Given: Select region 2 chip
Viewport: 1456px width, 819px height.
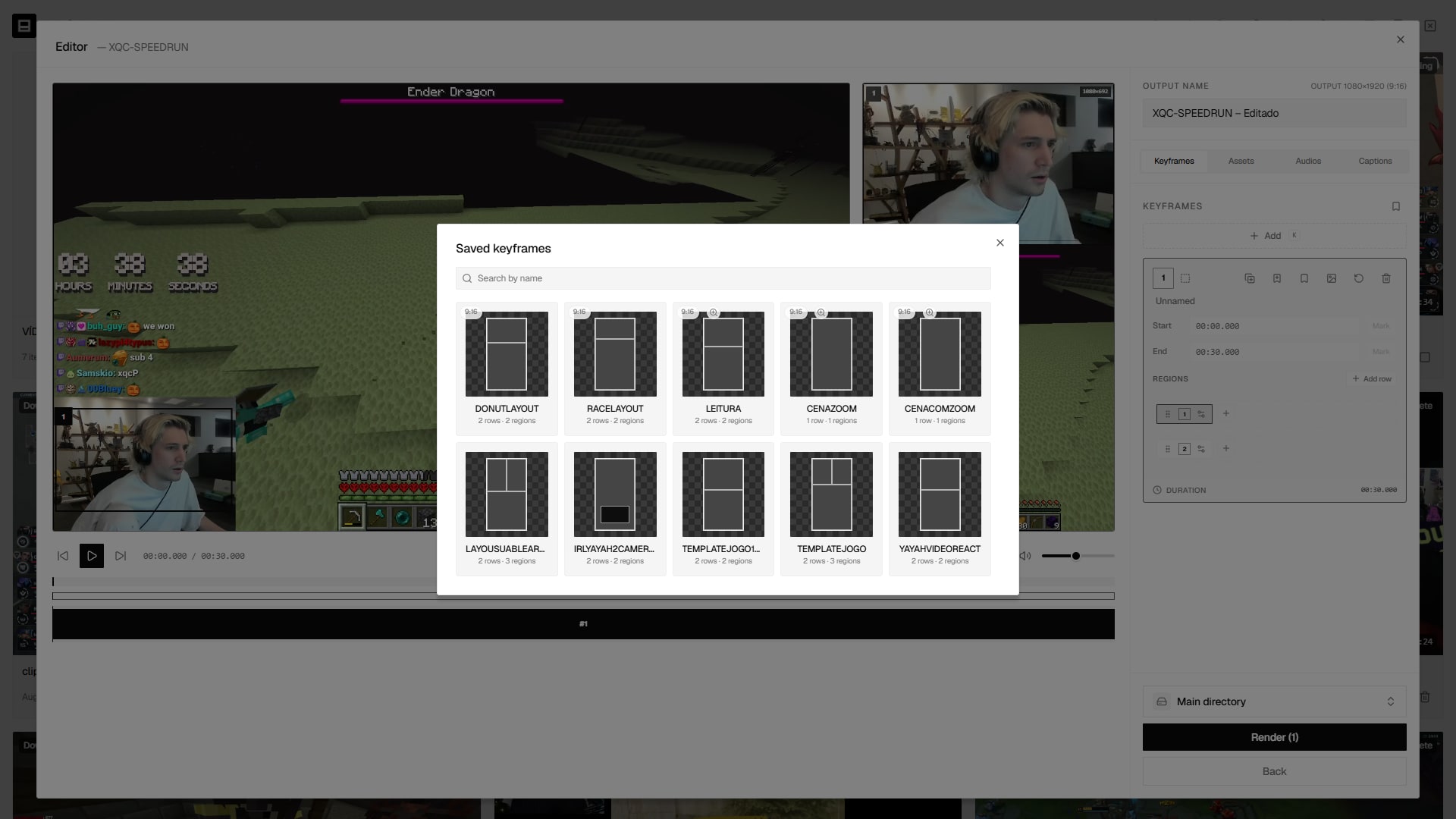Looking at the screenshot, I should click(1184, 449).
